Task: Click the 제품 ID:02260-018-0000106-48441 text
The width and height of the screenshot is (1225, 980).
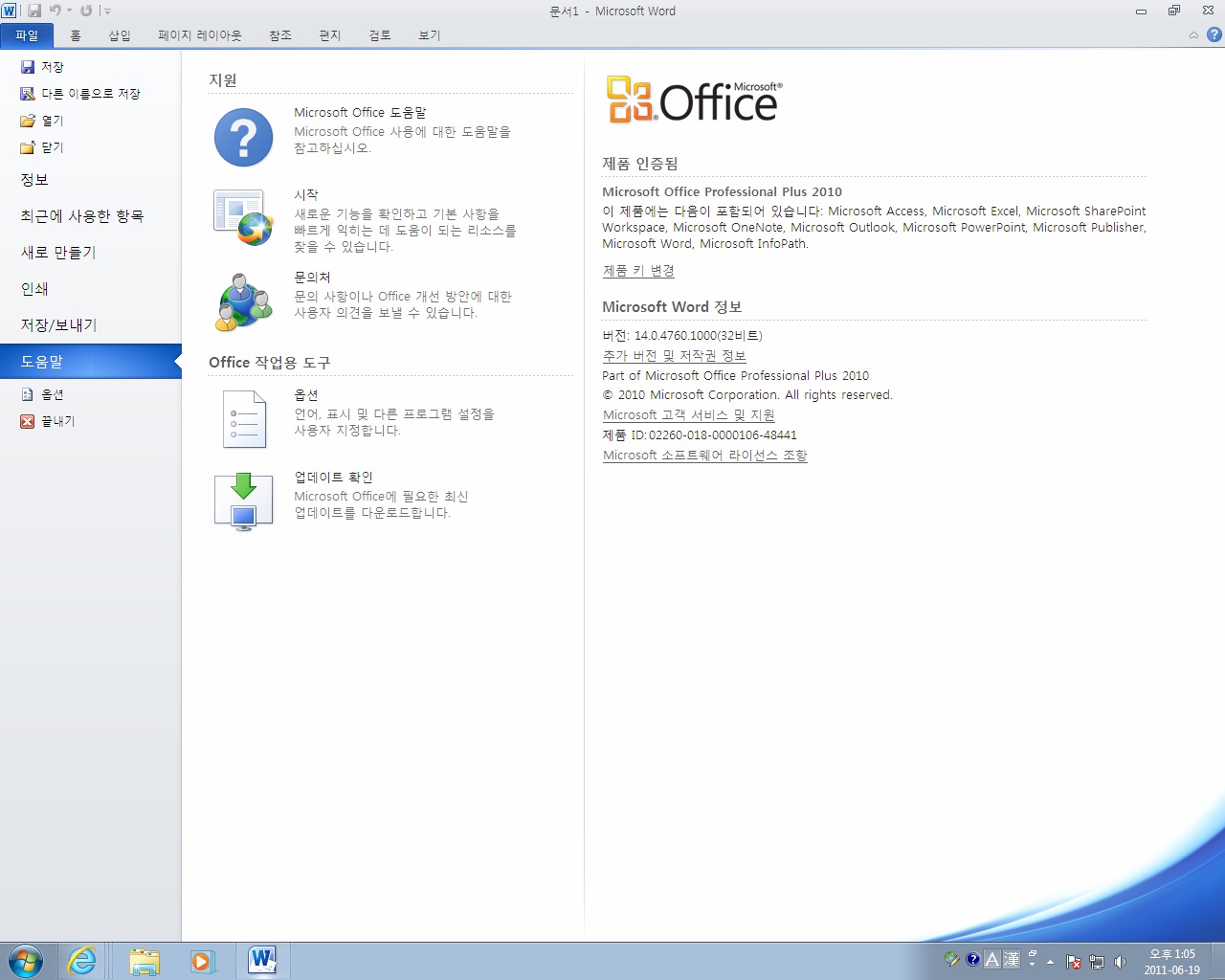Action: coord(700,434)
